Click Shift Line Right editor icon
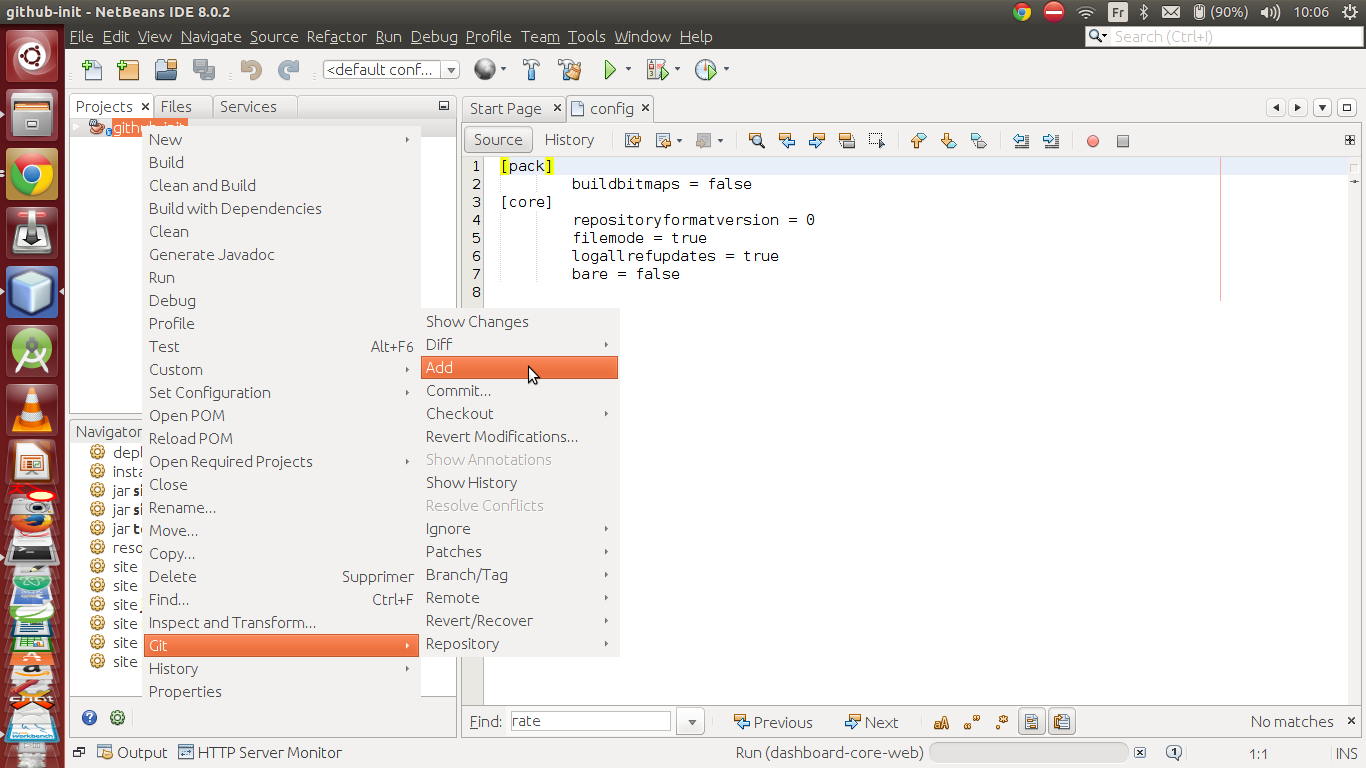Screen dimensions: 1366x768 (1051, 141)
